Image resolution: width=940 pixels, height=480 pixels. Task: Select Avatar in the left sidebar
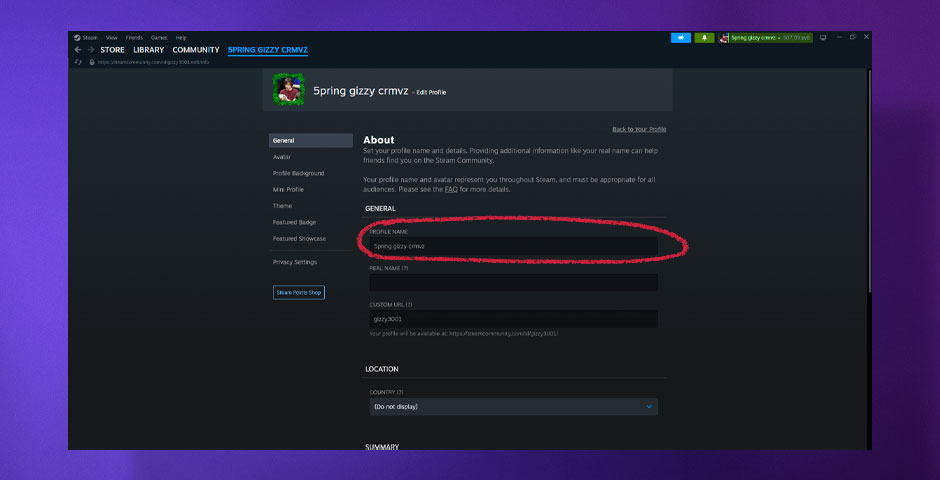[x=283, y=157]
